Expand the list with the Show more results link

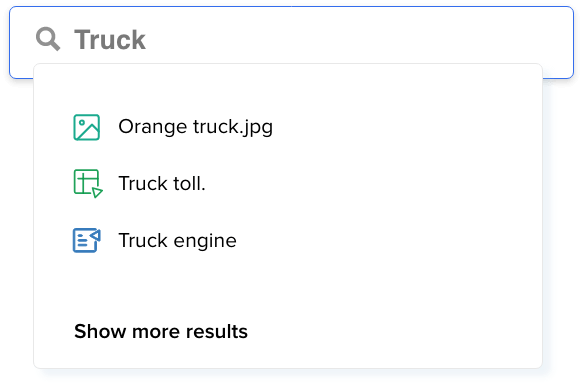pos(161,331)
